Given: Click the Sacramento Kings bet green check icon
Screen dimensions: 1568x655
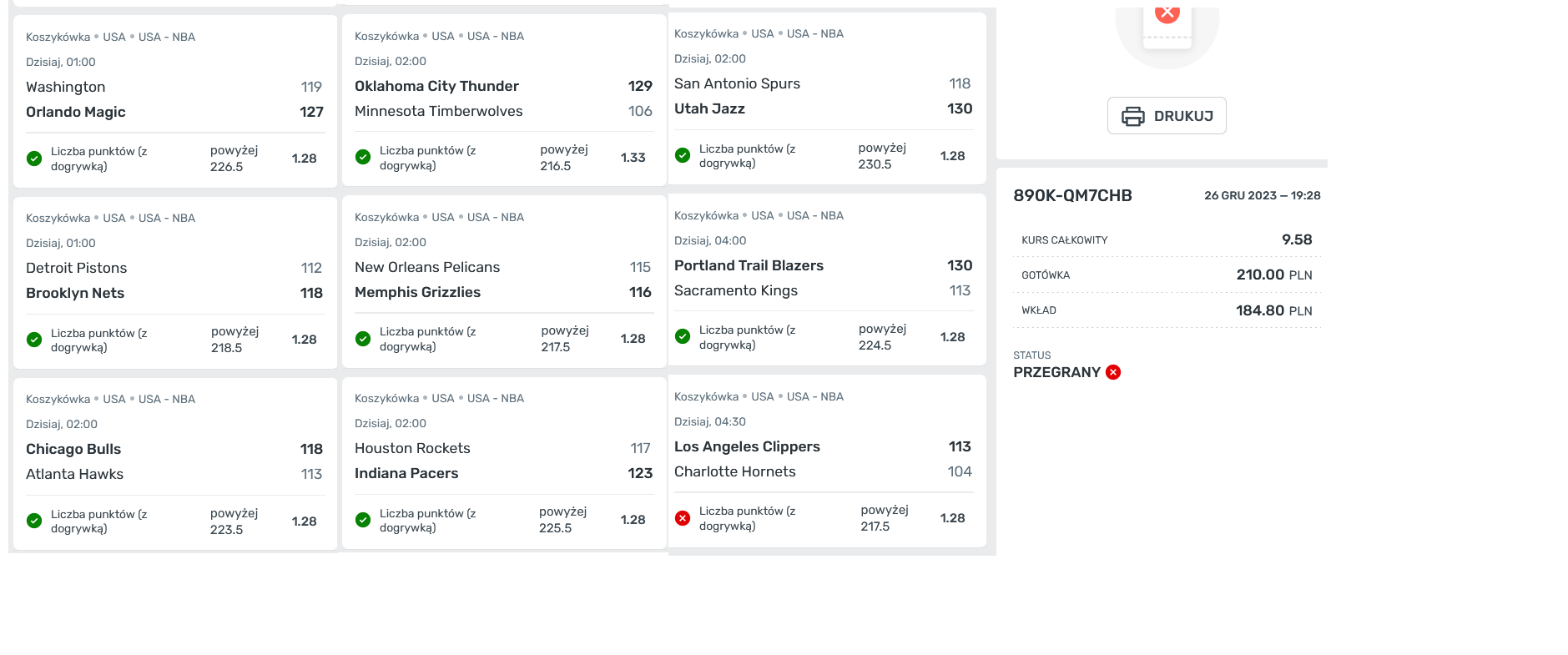Looking at the screenshot, I should point(683,337).
